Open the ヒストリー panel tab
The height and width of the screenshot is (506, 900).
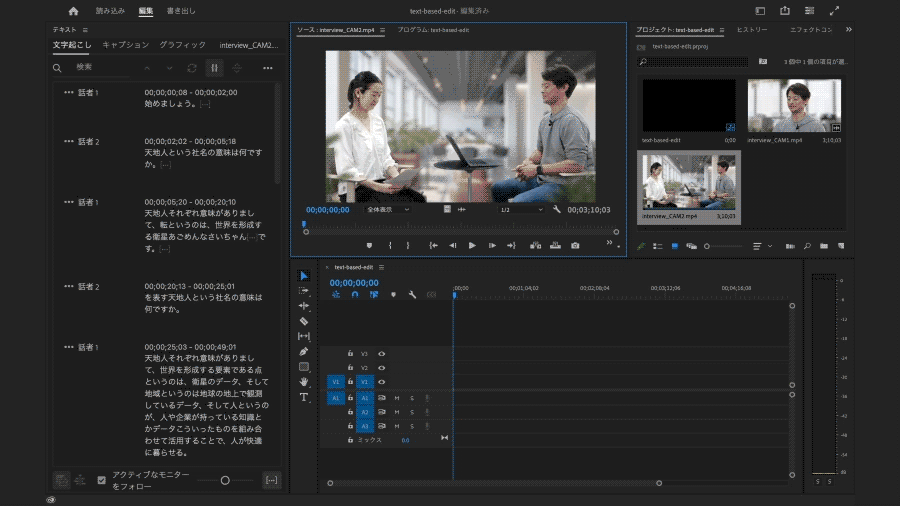(x=752, y=30)
